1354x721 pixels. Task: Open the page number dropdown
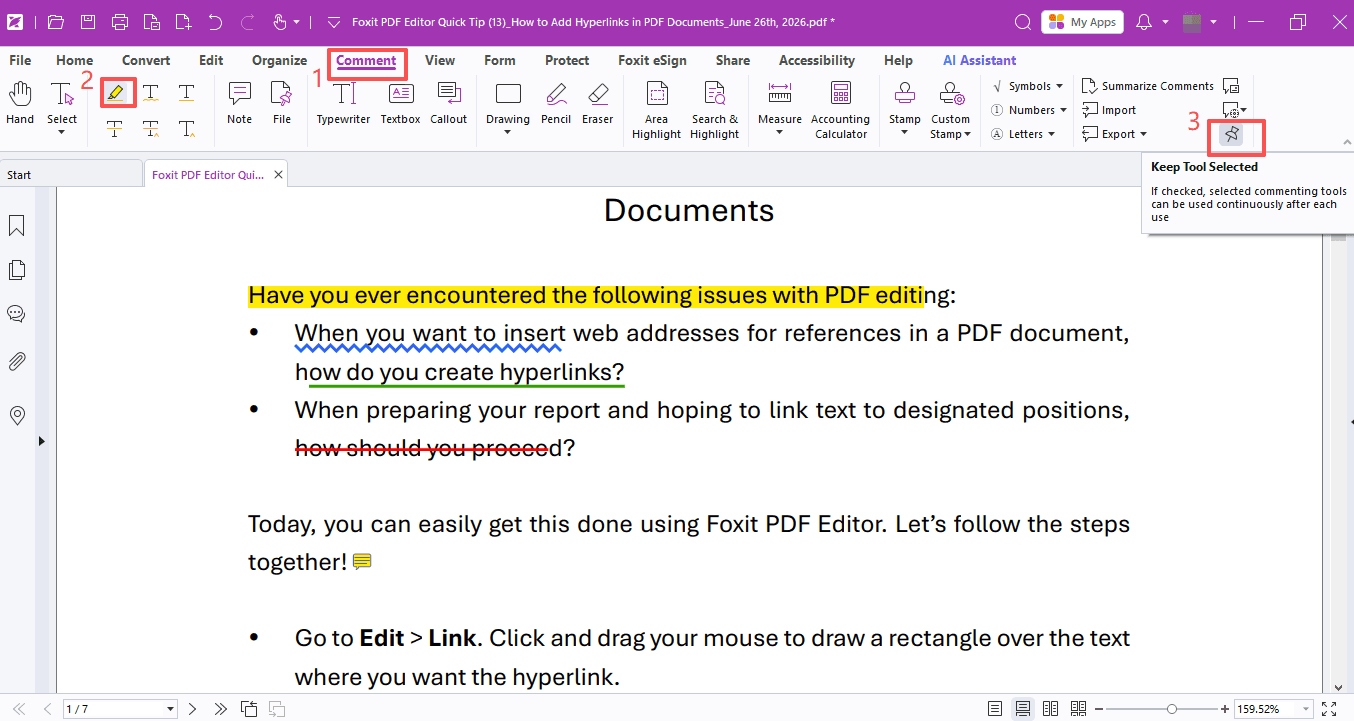tap(170, 709)
